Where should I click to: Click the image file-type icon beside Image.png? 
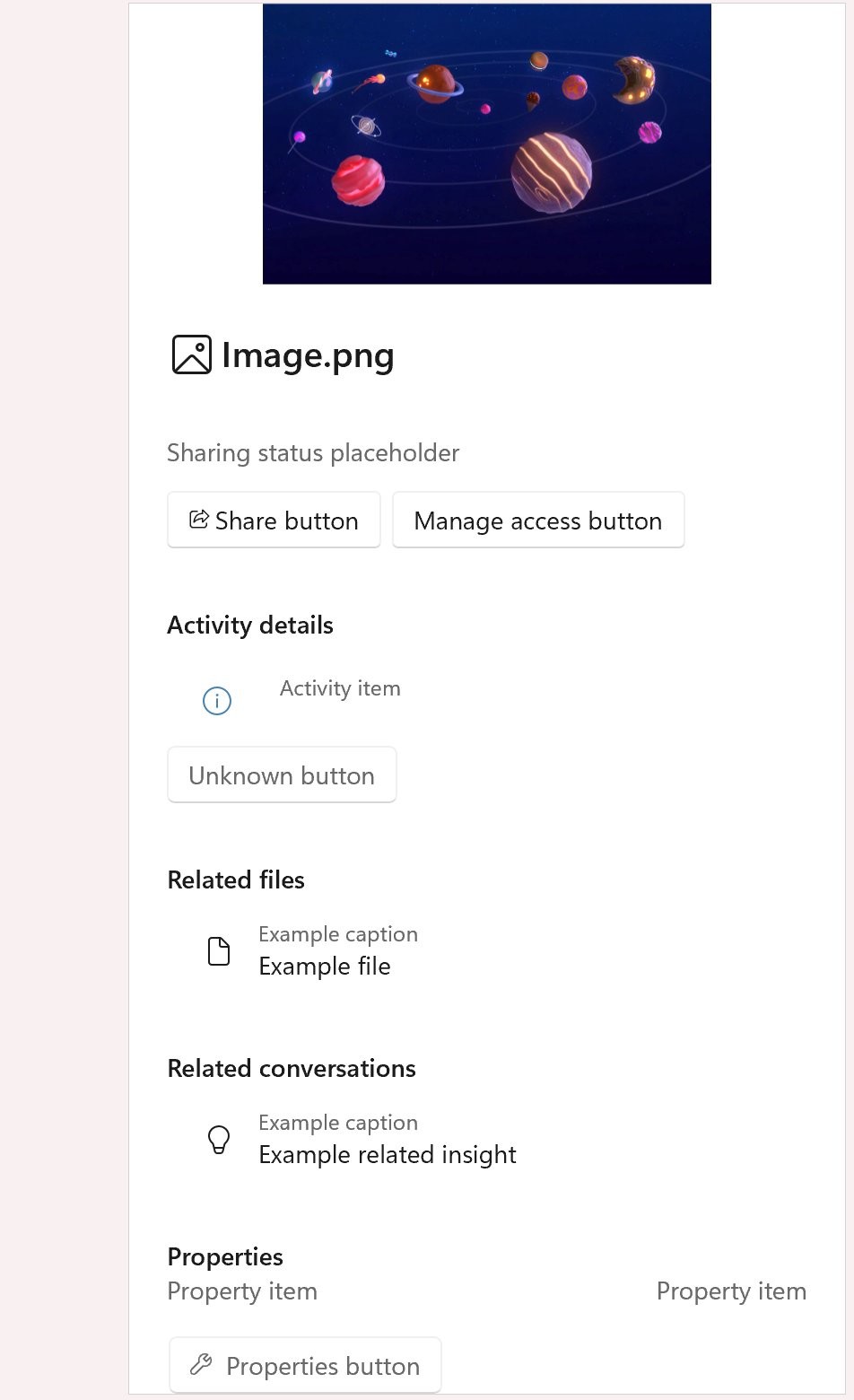[191, 354]
